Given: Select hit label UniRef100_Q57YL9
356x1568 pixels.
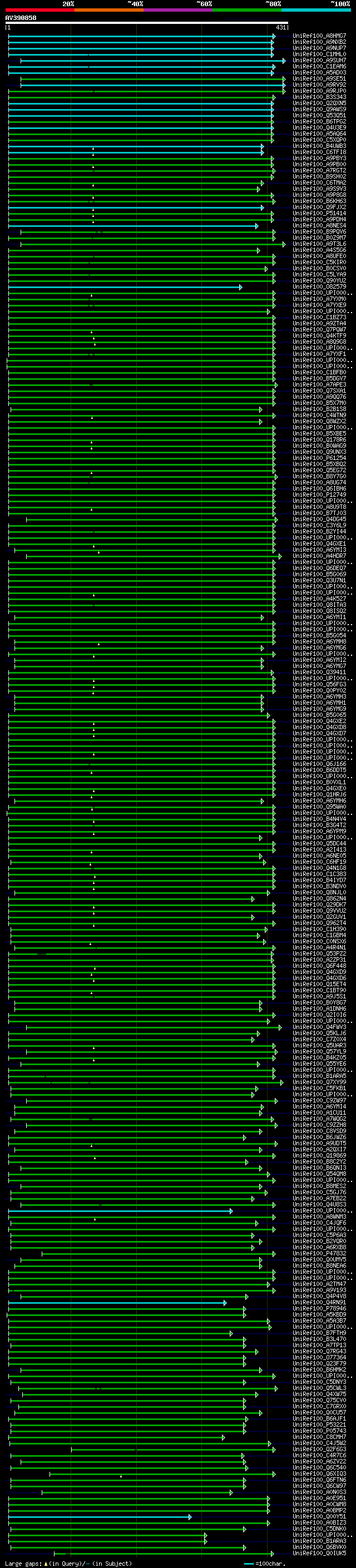Looking at the screenshot, I should pyautogui.click(x=319, y=1052).
